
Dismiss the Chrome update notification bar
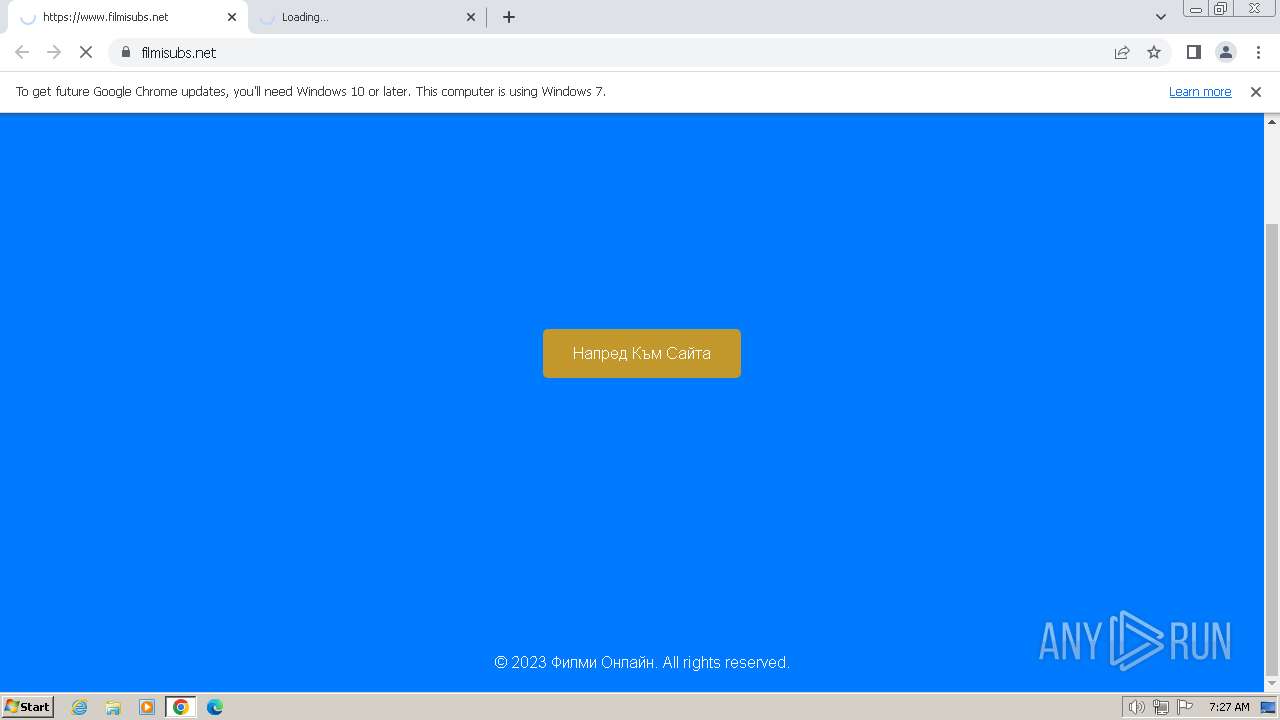[x=1256, y=91]
